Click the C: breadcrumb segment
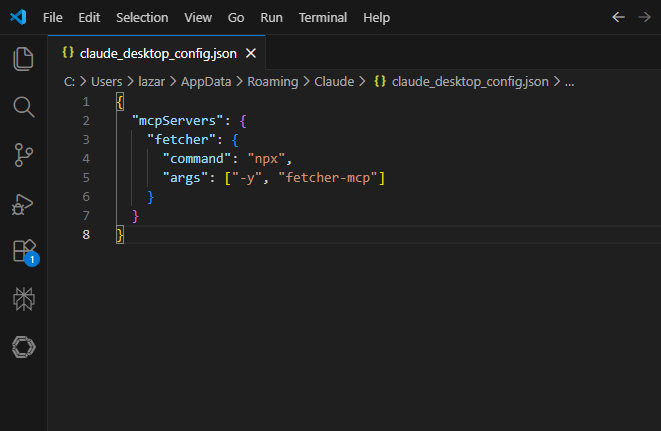 coord(69,81)
